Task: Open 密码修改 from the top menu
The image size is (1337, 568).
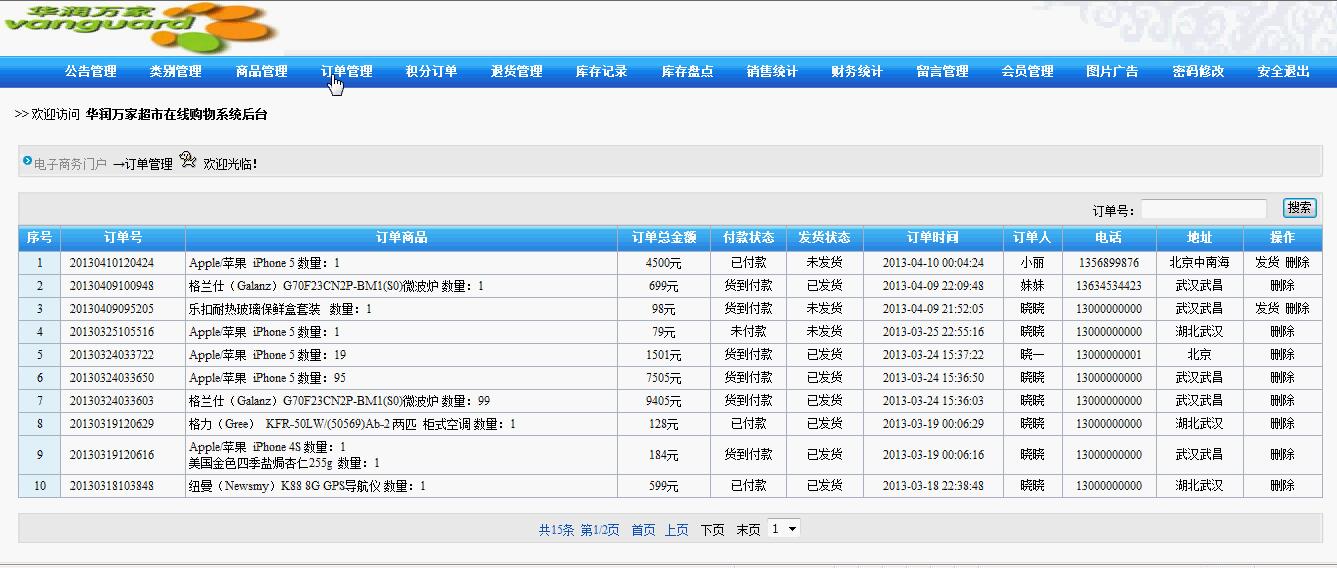Action: pos(1198,72)
